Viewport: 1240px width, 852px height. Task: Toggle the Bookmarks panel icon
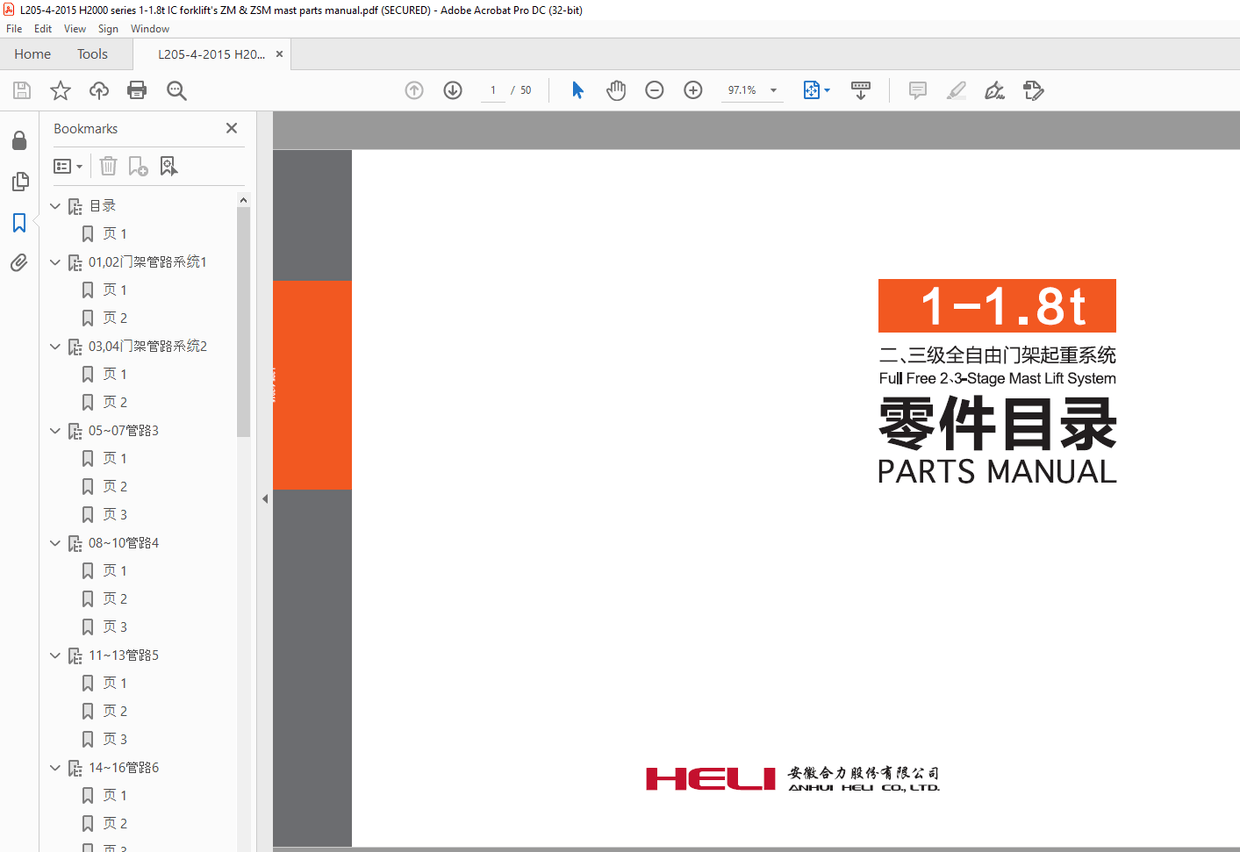point(19,222)
